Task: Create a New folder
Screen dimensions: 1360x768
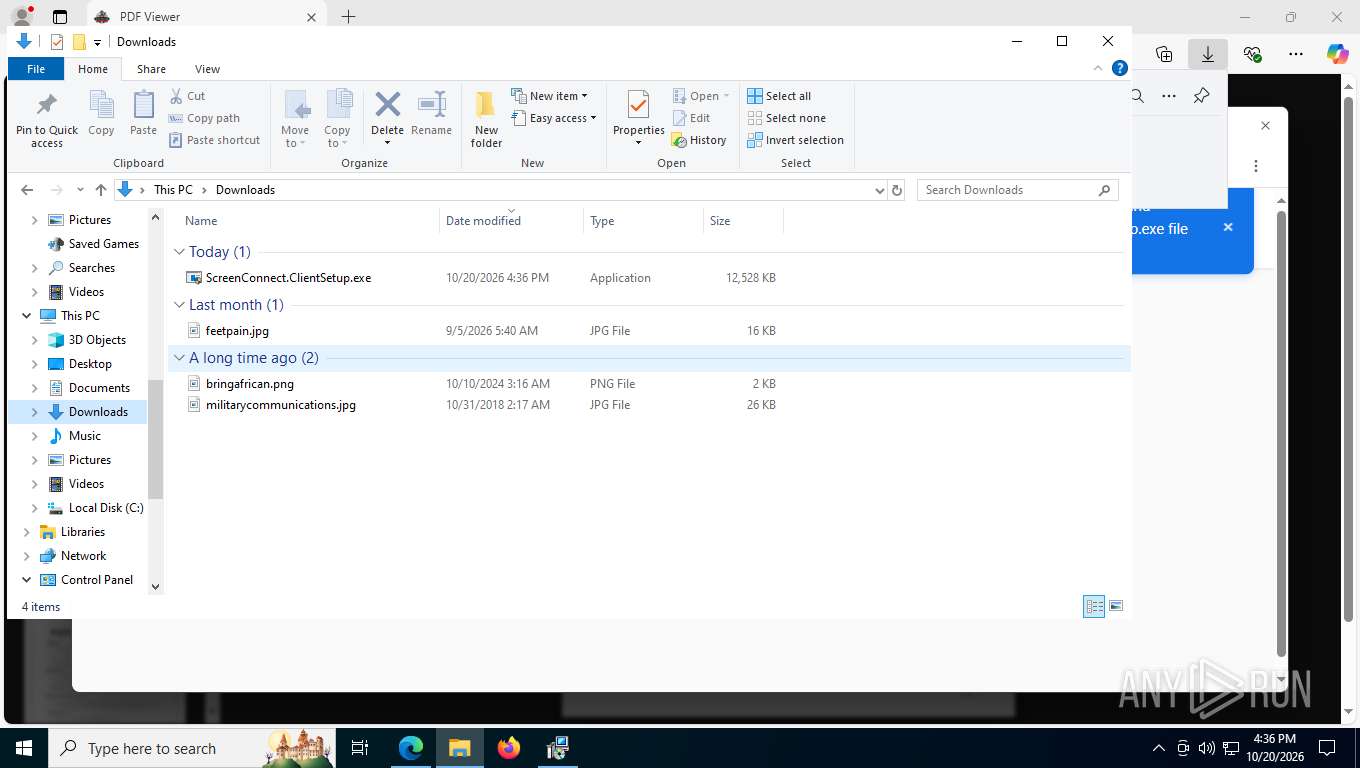Action: click(x=486, y=119)
